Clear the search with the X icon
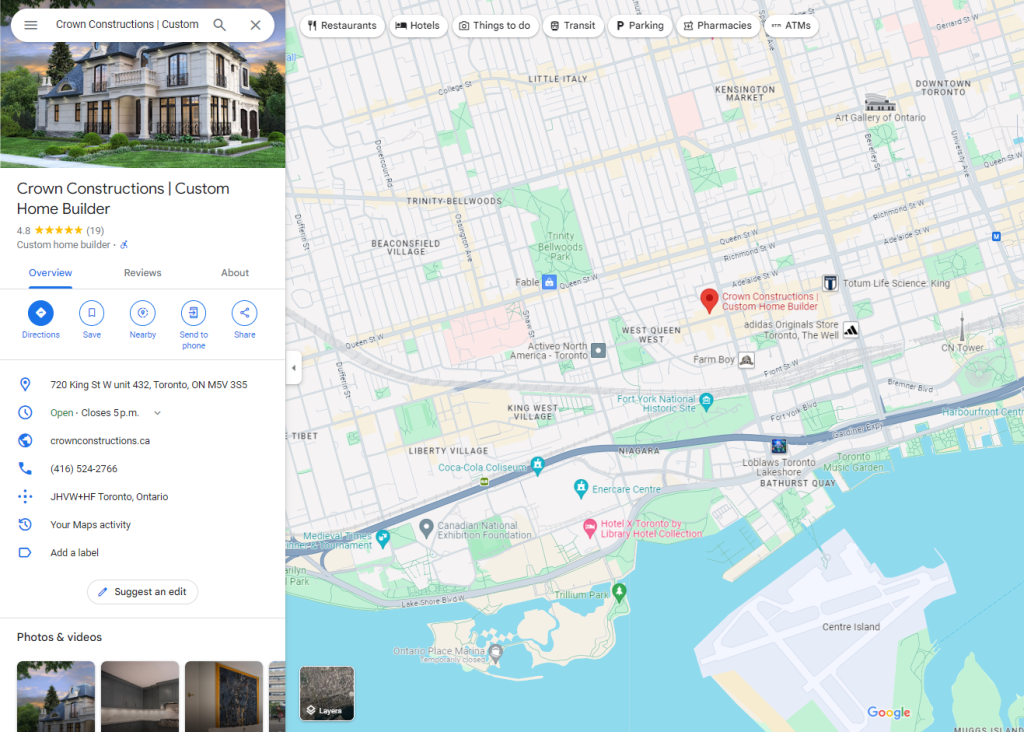This screenshot has height=732, width=1024. [x=256, y=23]
